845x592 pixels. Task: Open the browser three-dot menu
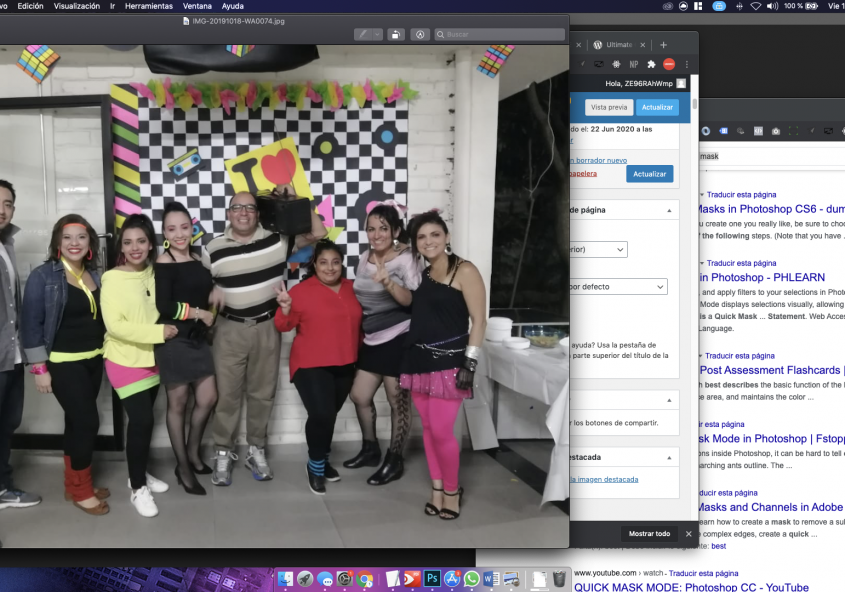(x=687, y=65)
